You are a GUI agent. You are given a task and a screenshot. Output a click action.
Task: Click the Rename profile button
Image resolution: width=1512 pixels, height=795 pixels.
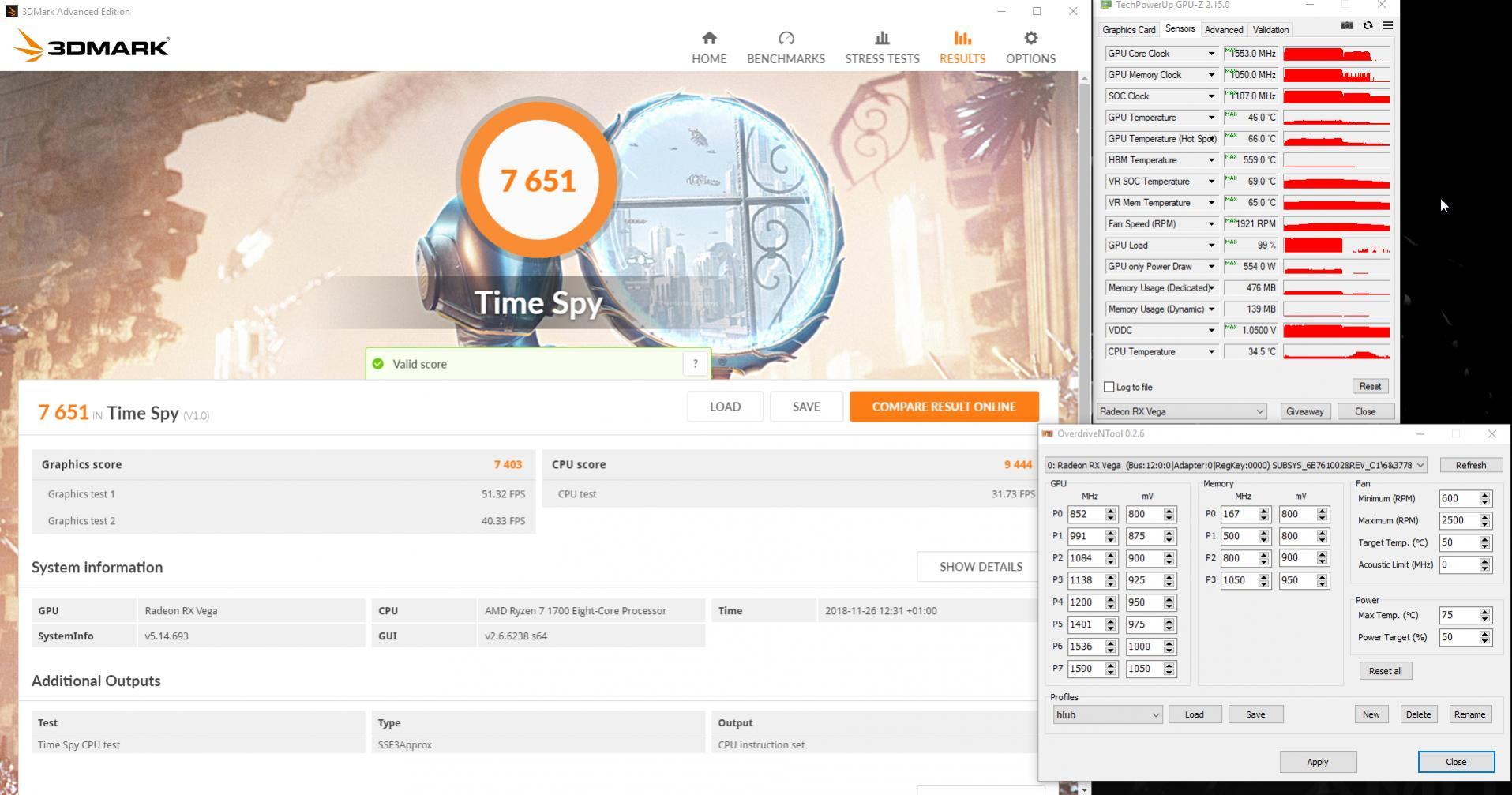pyautogui.click(x=1469, y=714)
